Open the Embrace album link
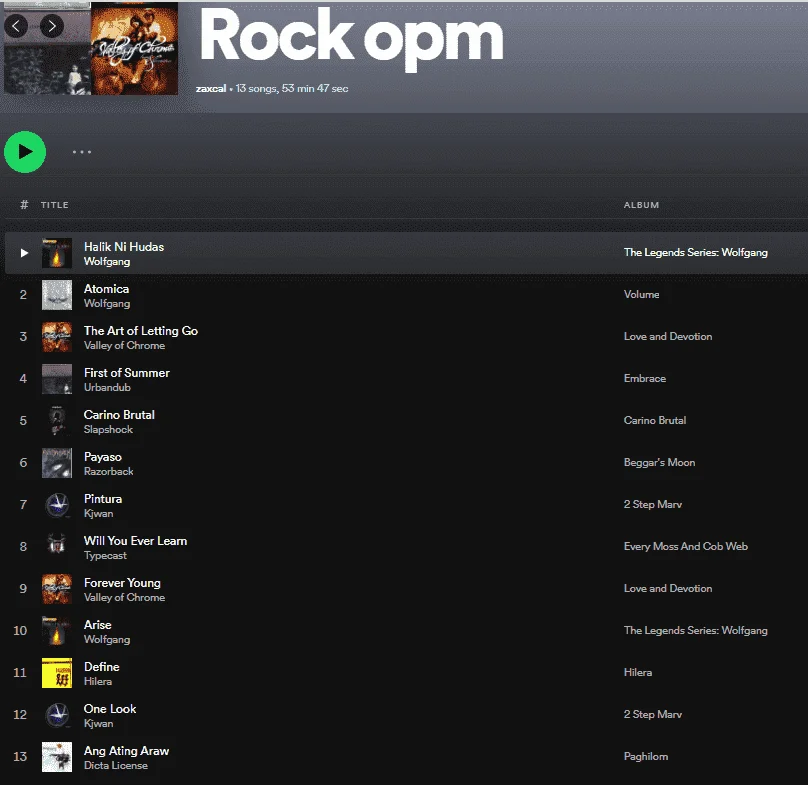 click(x=645, y=378)
